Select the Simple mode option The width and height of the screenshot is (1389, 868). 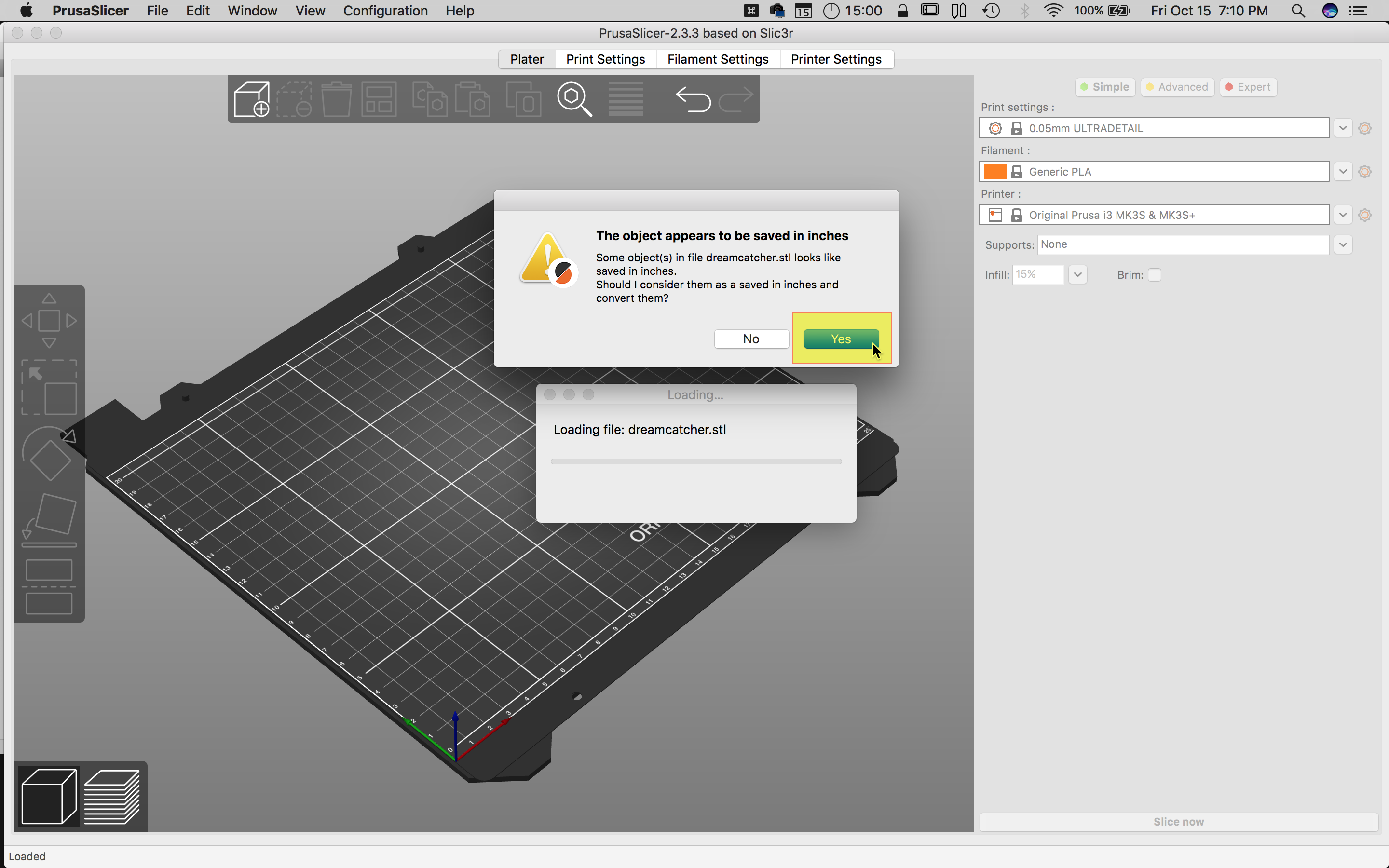pos(1105,87)
